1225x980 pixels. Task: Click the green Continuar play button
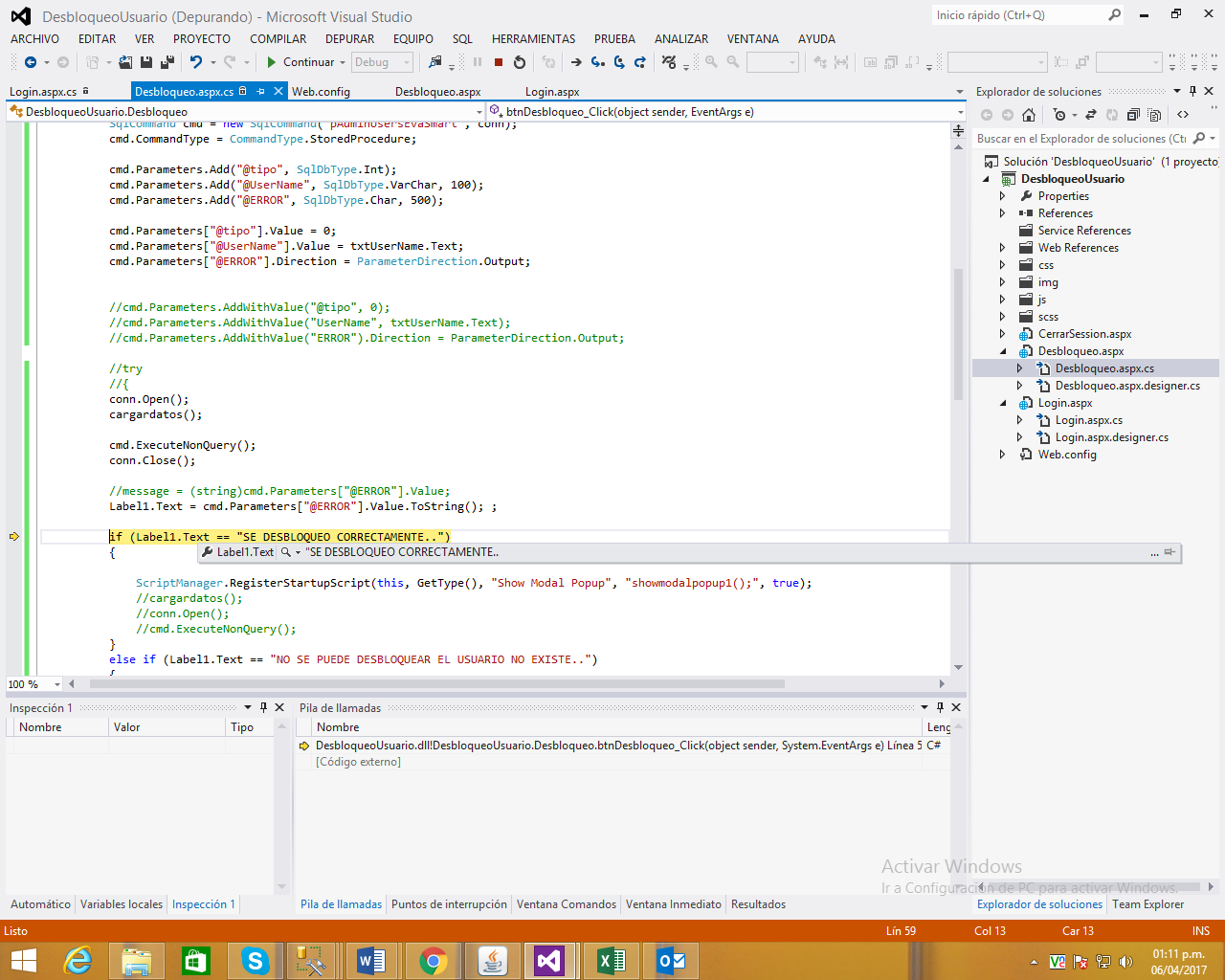coord(272,62)
